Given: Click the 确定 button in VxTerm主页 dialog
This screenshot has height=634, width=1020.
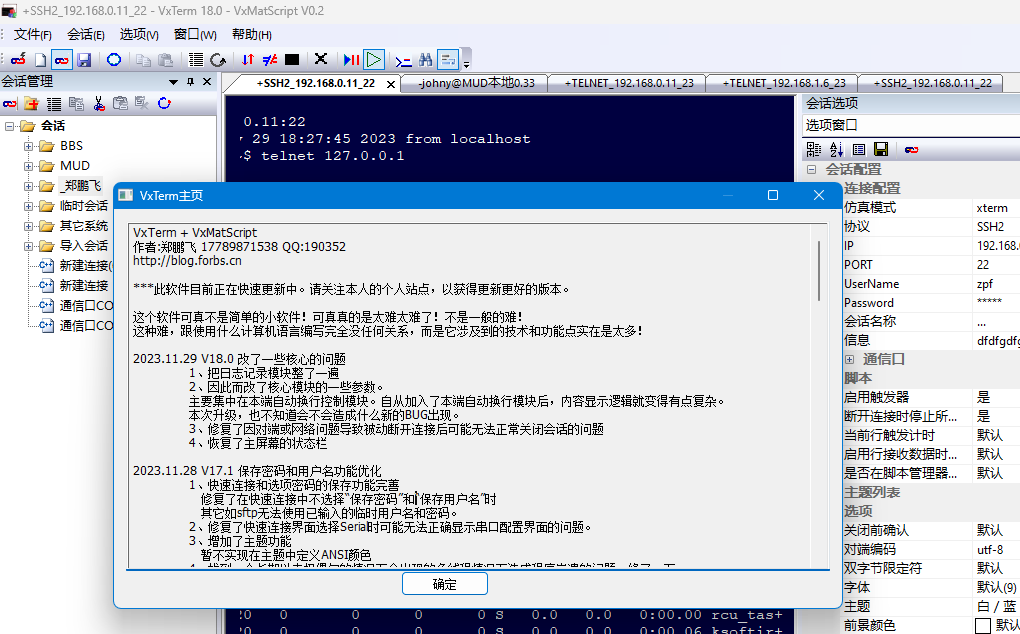Looking at the screenshot, I should tap(444, 584).
